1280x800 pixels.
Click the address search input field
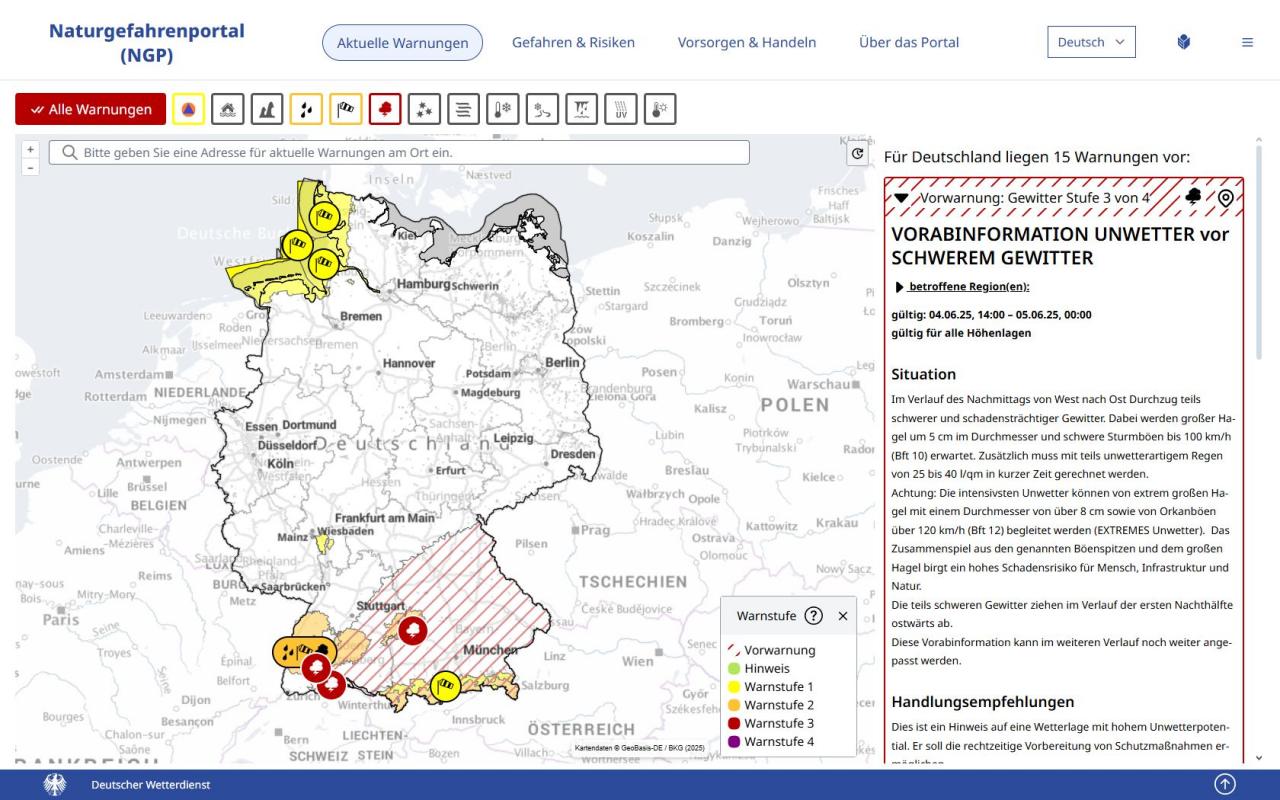click(x=400, y=152)
